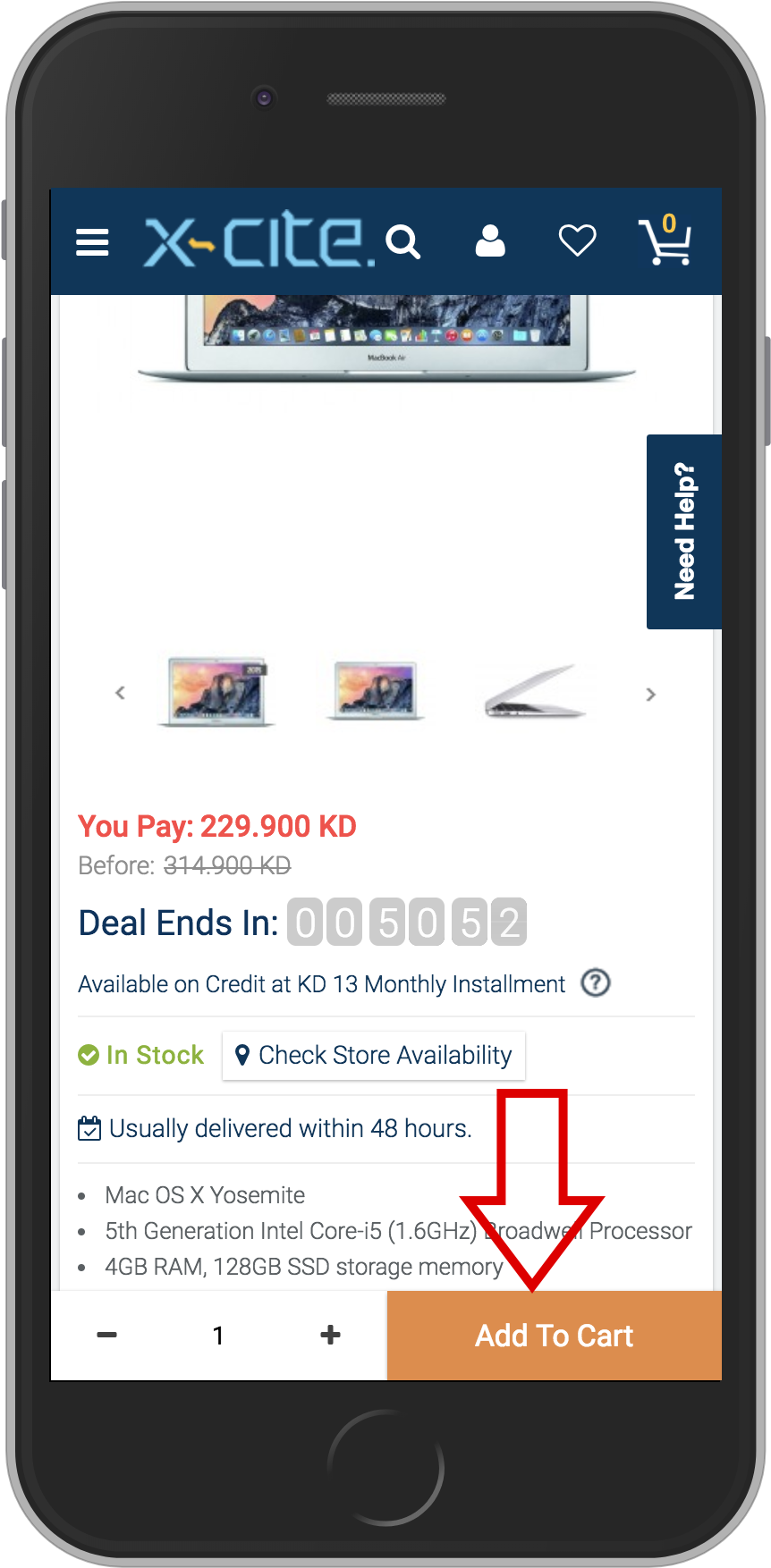This screenshot has width=771, height=1568.
Task: Select the side-view MacBook thumbnail
Action: [x=535, y=691]
